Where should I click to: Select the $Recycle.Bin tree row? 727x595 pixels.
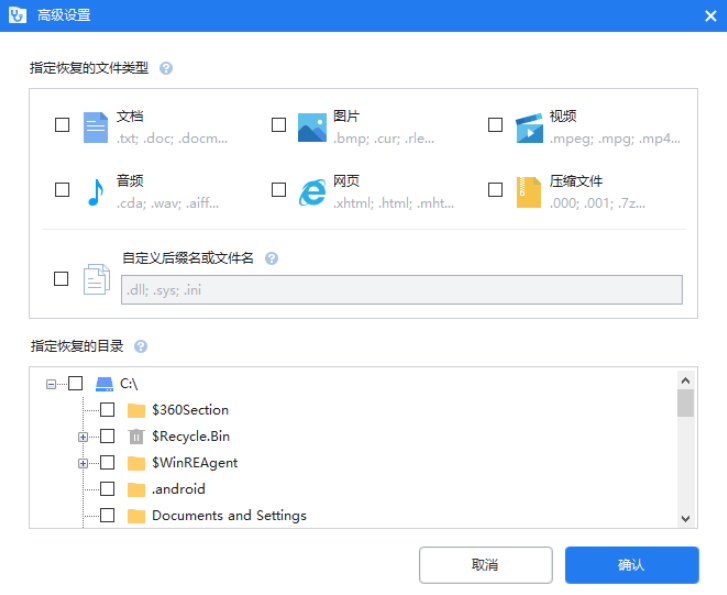[191, 436]
